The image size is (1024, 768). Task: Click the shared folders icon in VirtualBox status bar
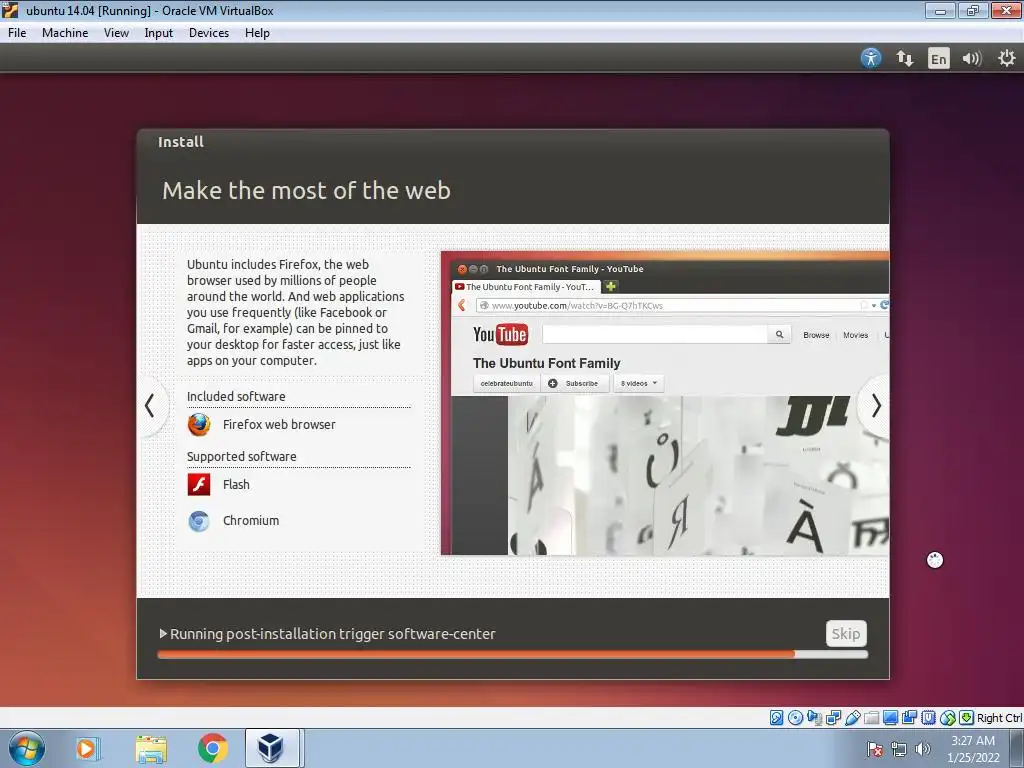coord(871,718)
